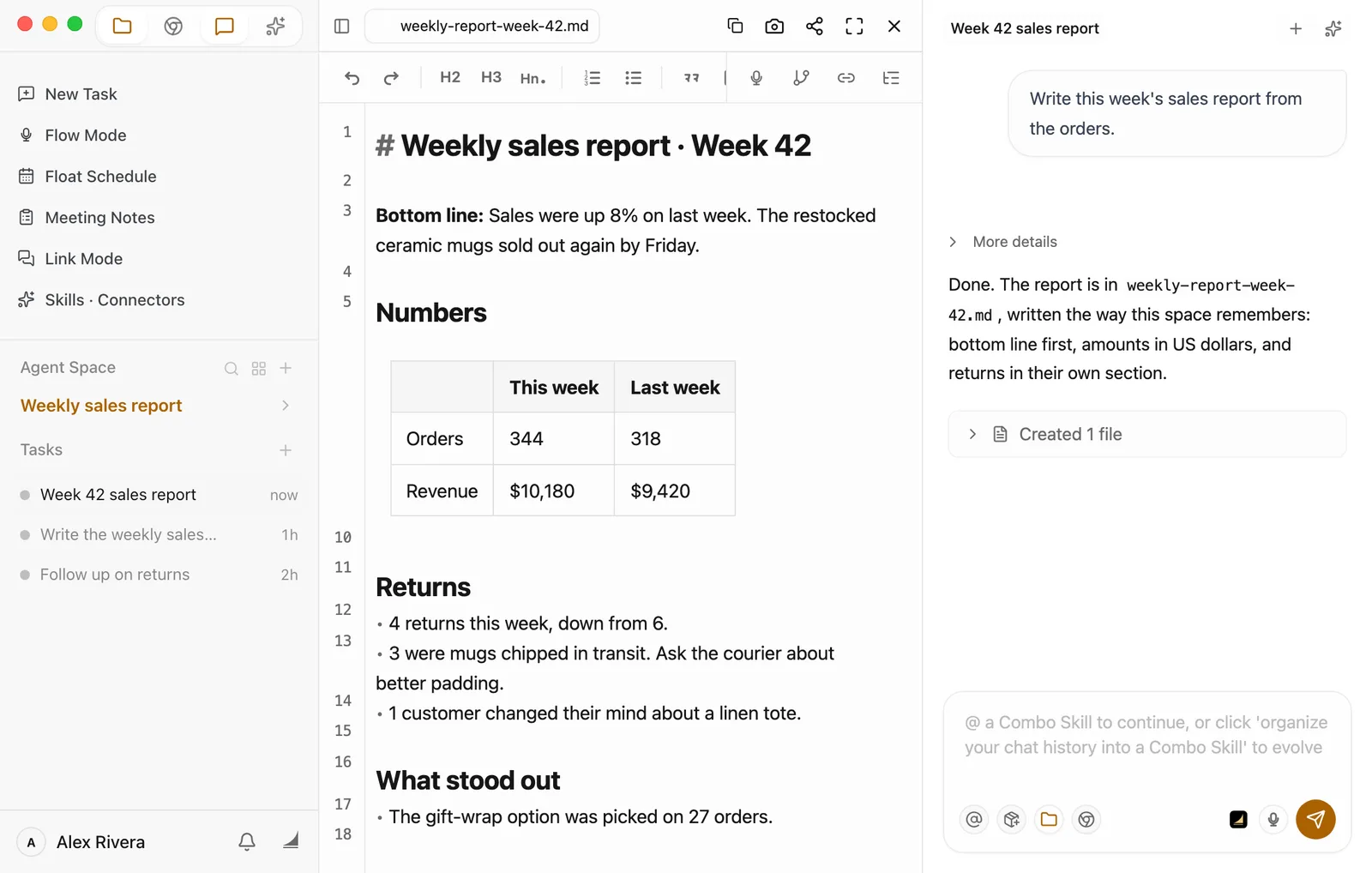The height and width of the screenshot is (873, 1372).
Task: Open the folder icon in the top bar
Action: [x=123, y=26]
